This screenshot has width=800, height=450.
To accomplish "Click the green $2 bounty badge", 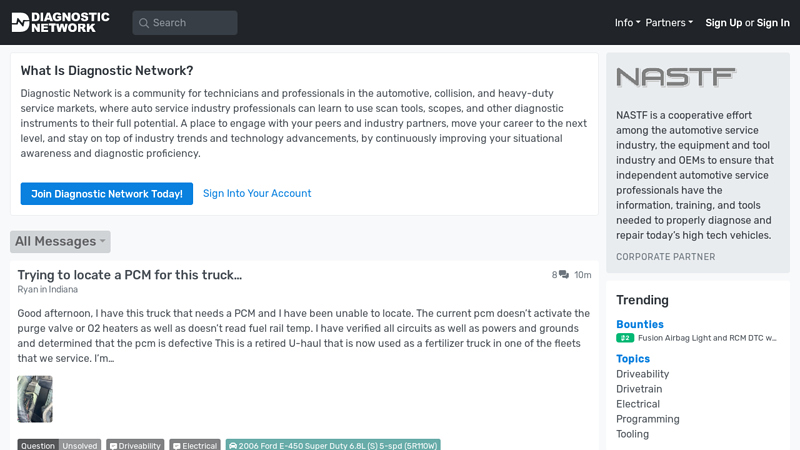I will [x=625, y=338].
